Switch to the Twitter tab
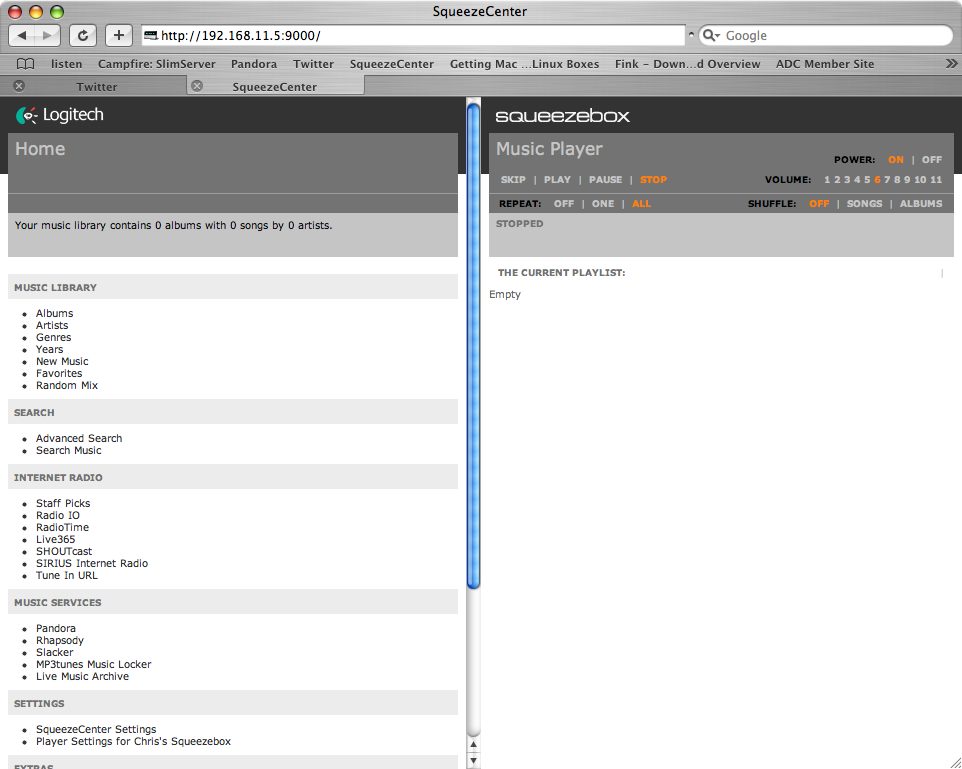Viewport: 962px width, 769px height. tap(97, 87)
